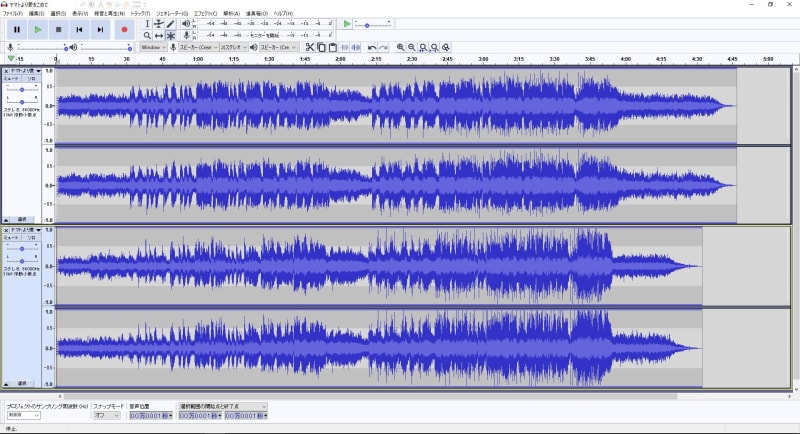Mute the second track
Screen dimensions: 800x434
point(12,238)
